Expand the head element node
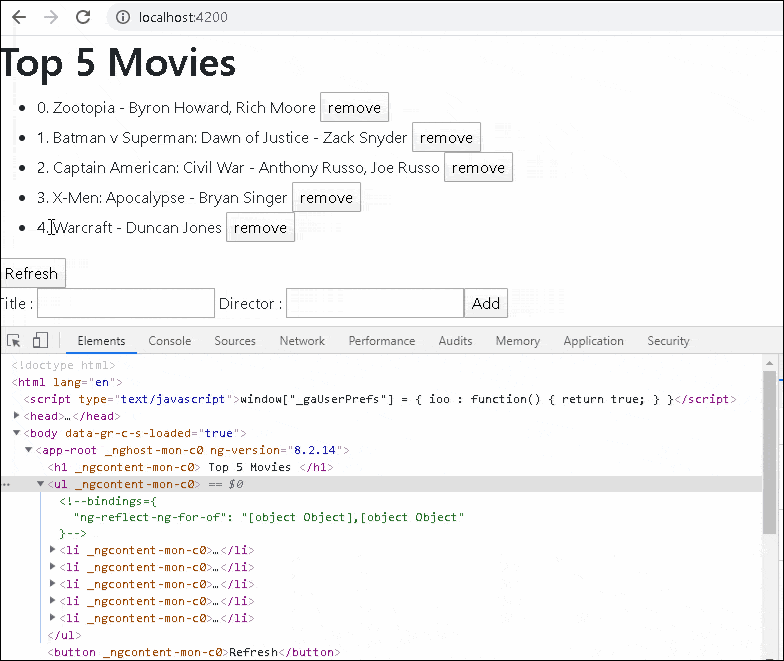This screenshot has width=784, height=661. pos(17,416)
